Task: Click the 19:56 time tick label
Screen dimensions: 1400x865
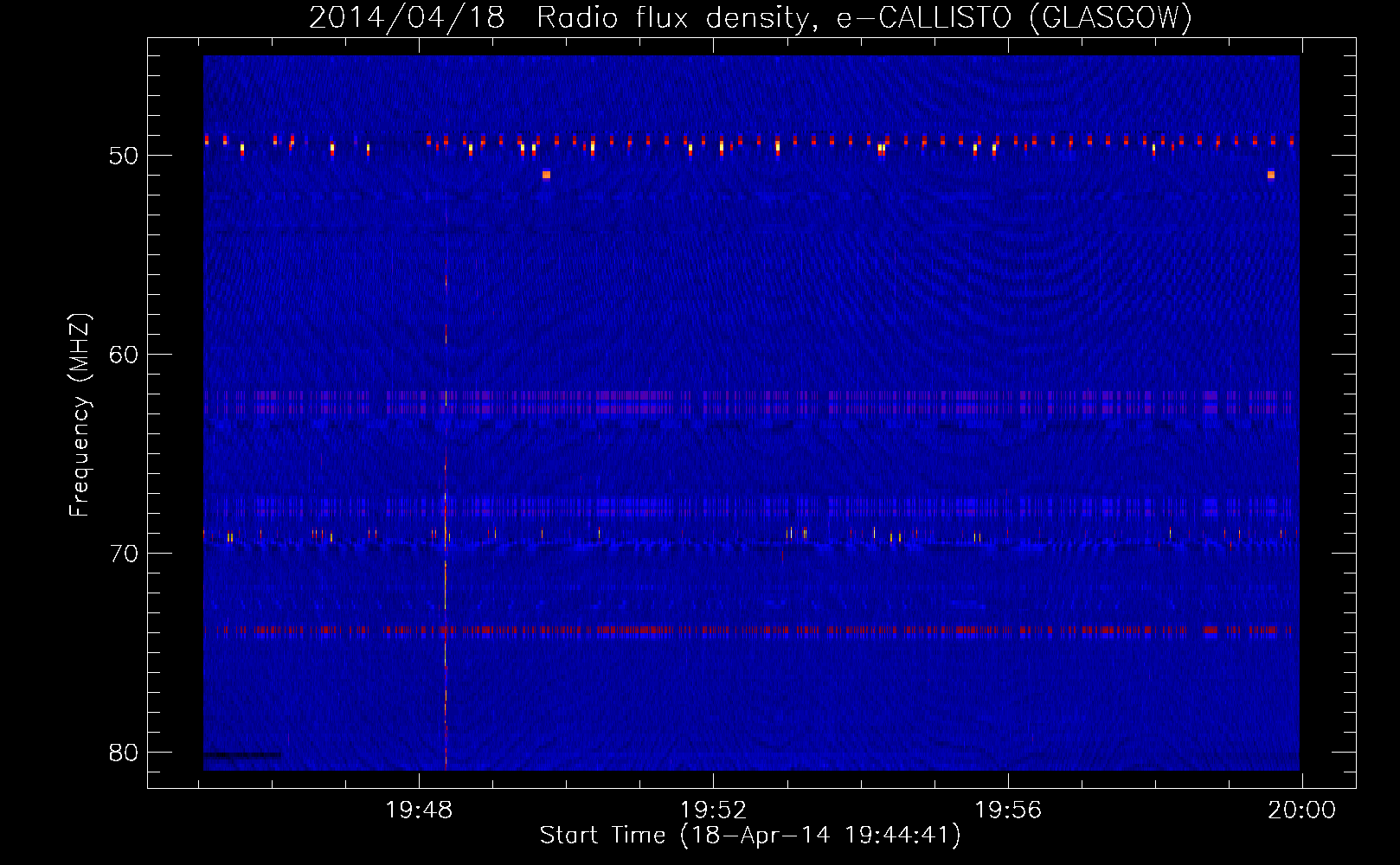Action: tap(1008, 811)
